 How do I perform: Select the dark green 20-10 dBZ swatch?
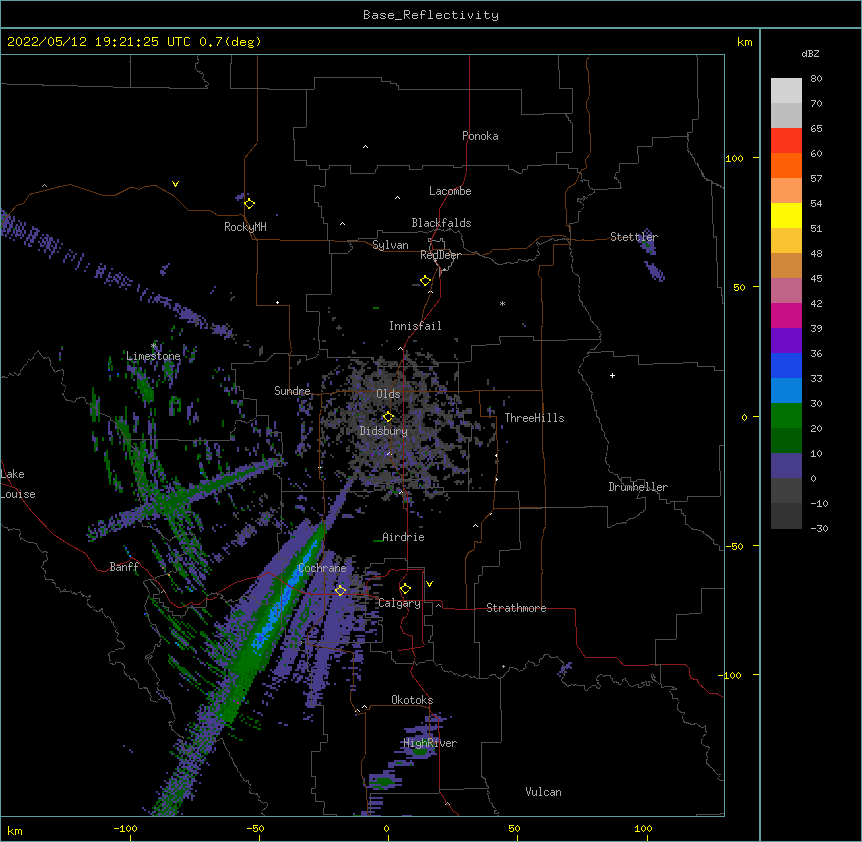[x=786, y=440]
